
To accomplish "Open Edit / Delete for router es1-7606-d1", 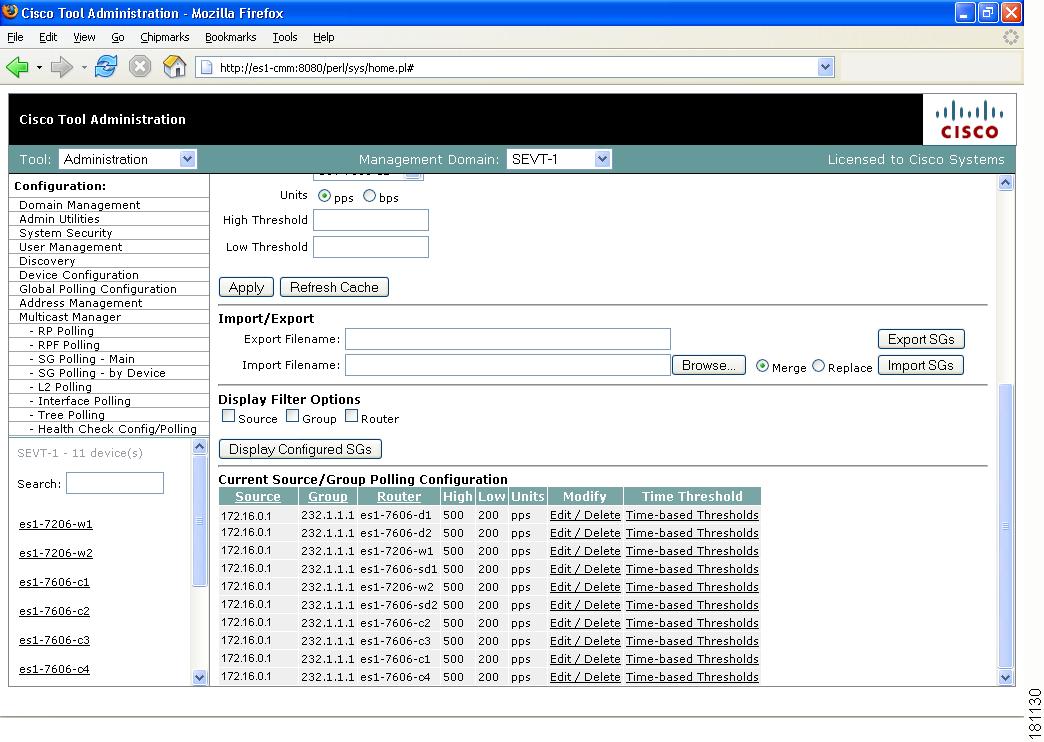I will pyautogui.click(x=585, y=515).
